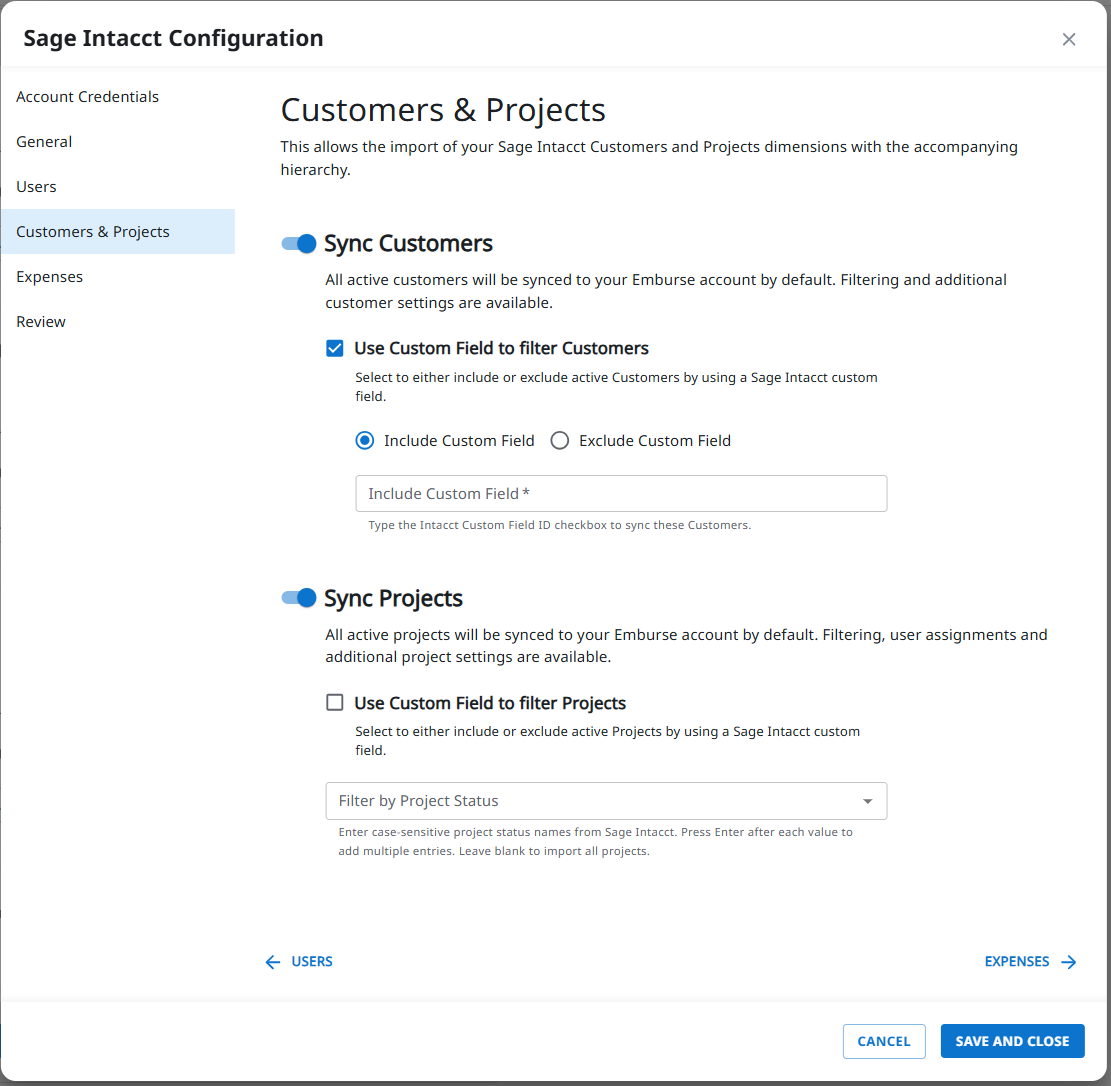This screenshot has width=1111, height=1086.
Task: Open the Filter by Project Status dropdown
Action: [606, 801]
